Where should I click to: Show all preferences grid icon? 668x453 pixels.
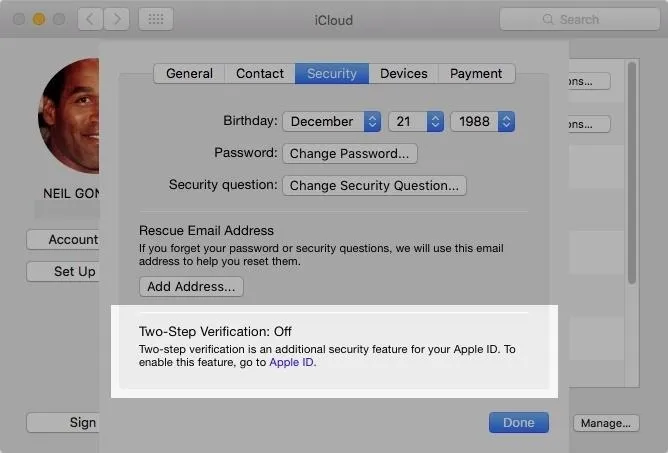(155, 19)
